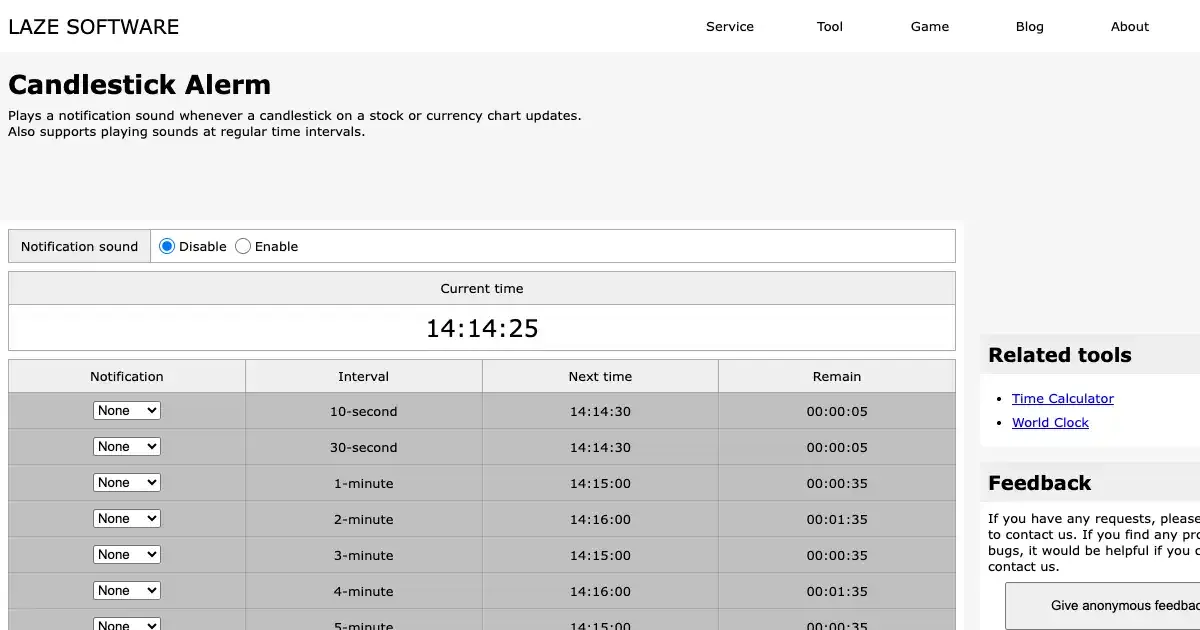Screen dimensions: 1200x630
Task: Expand the 1-minute notification dropdown
Action: point(127,483)
